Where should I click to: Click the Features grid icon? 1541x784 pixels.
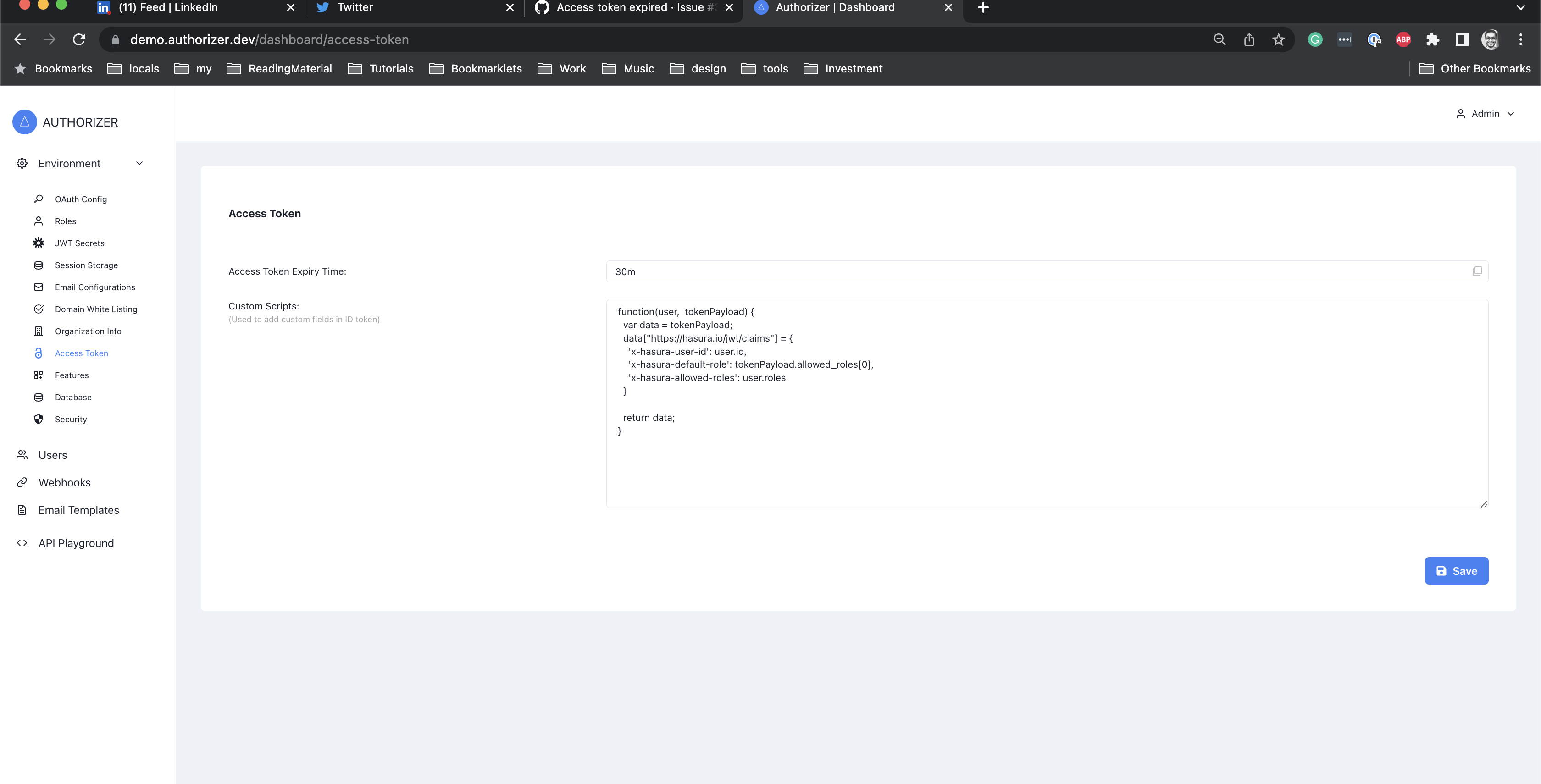pyautogui.click(x=38, y=375)
